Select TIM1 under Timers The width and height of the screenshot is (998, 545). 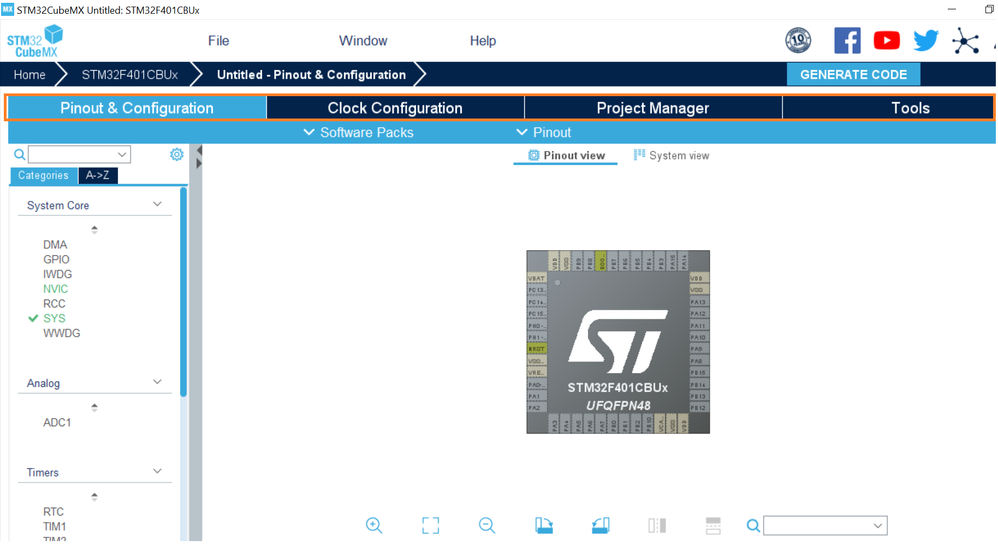point(55,527)
